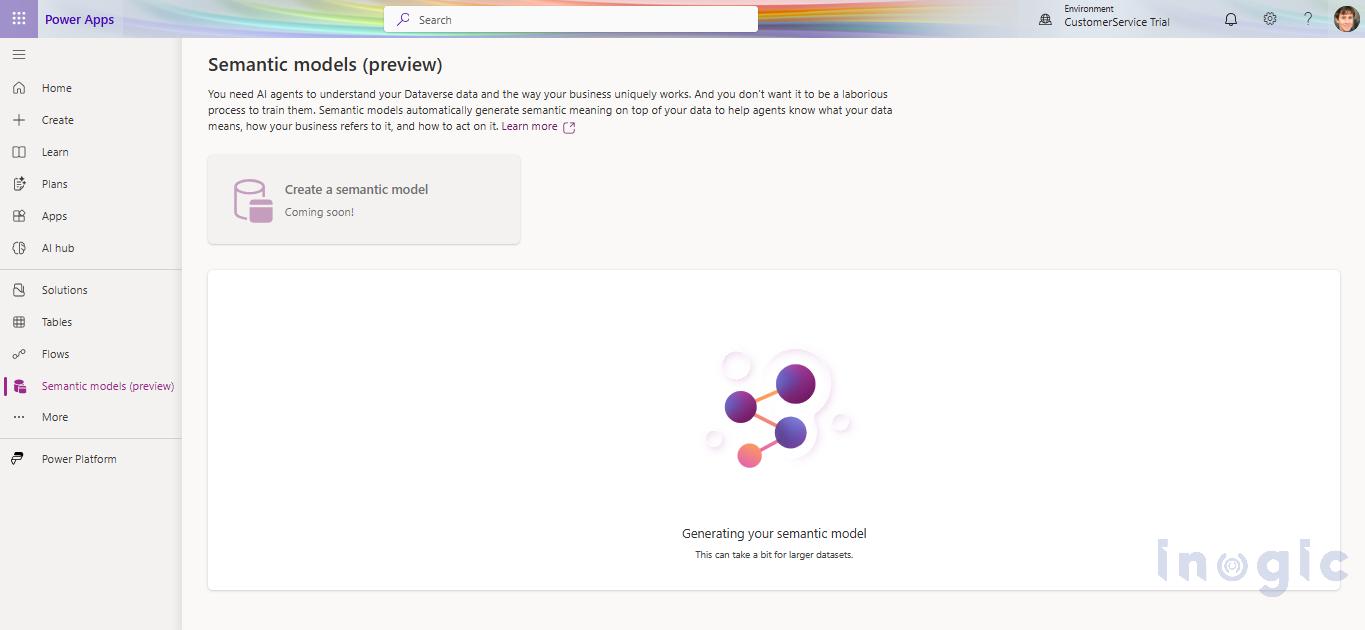
Task: Click the More ellipsis icon
Action: pyautogui.click(x=19, y=417)
